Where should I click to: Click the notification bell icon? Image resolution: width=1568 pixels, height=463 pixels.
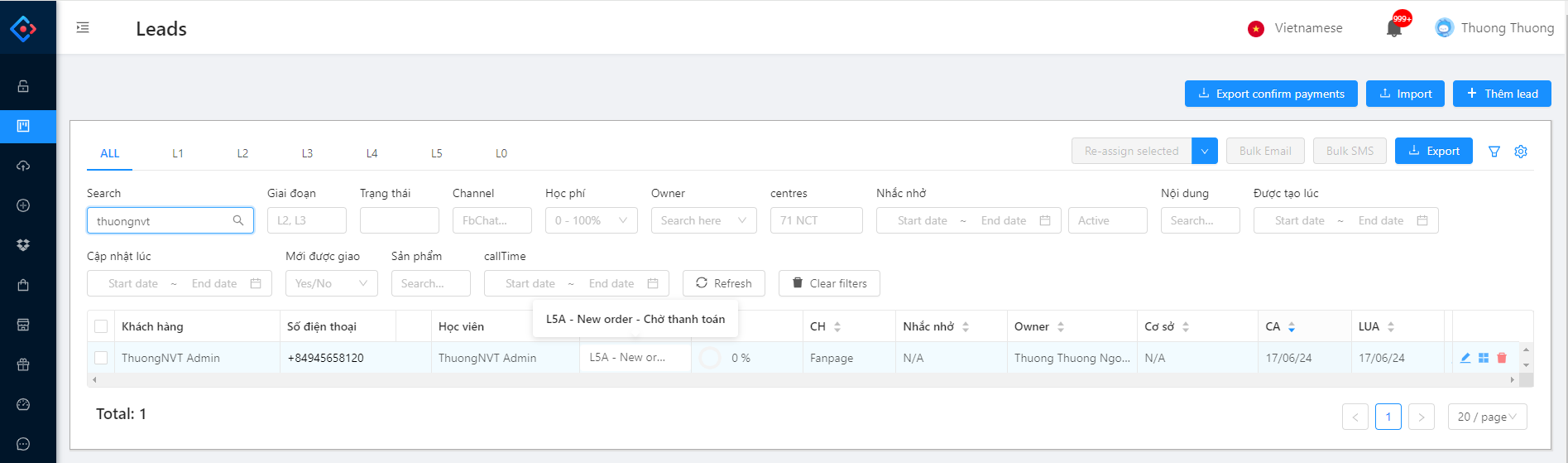(1393, 29)
